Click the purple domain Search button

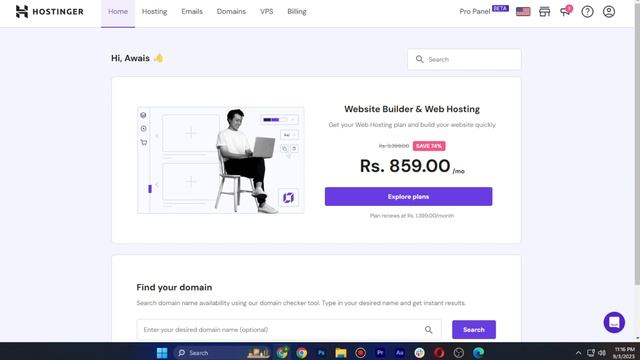(474, 330)
